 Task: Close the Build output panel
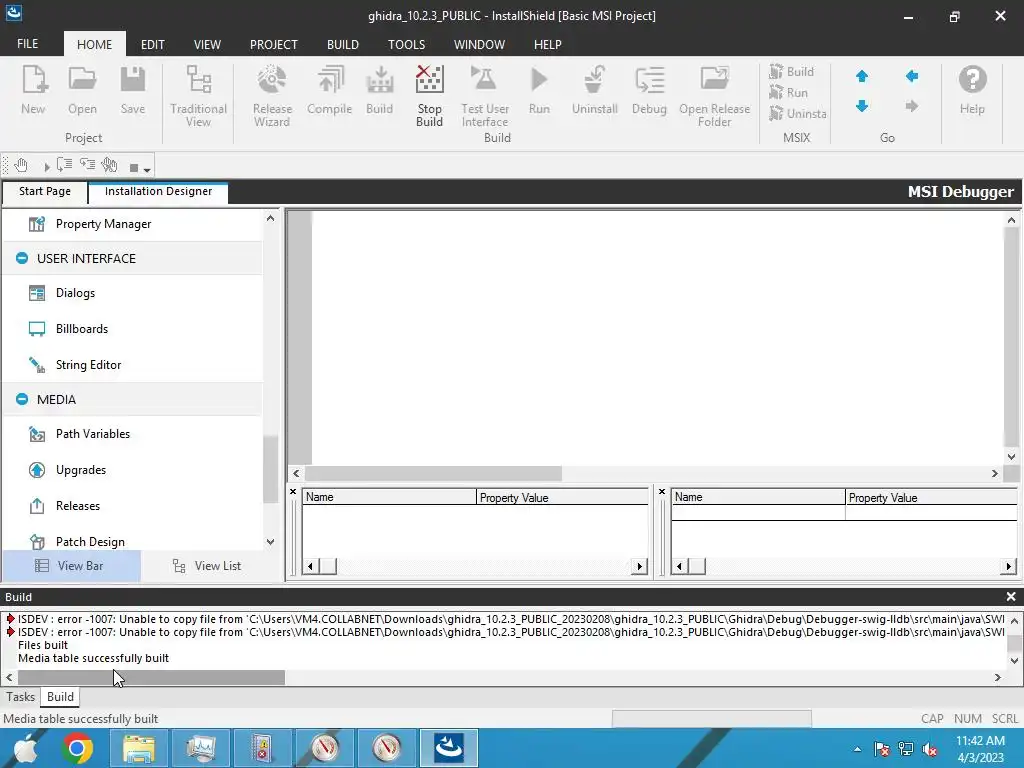coord(1011,597)
